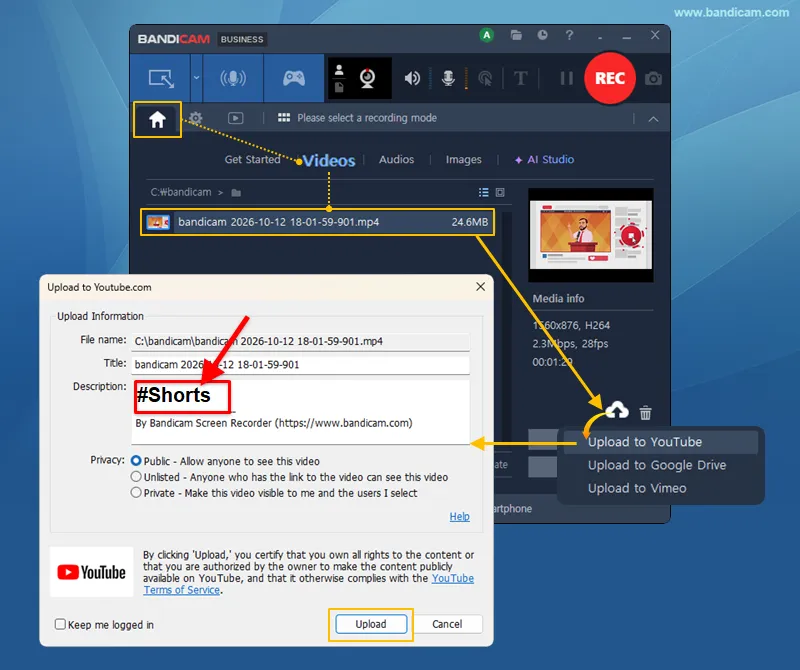
Task: Open the help question mark icon
Action: [x=569, y=35]
